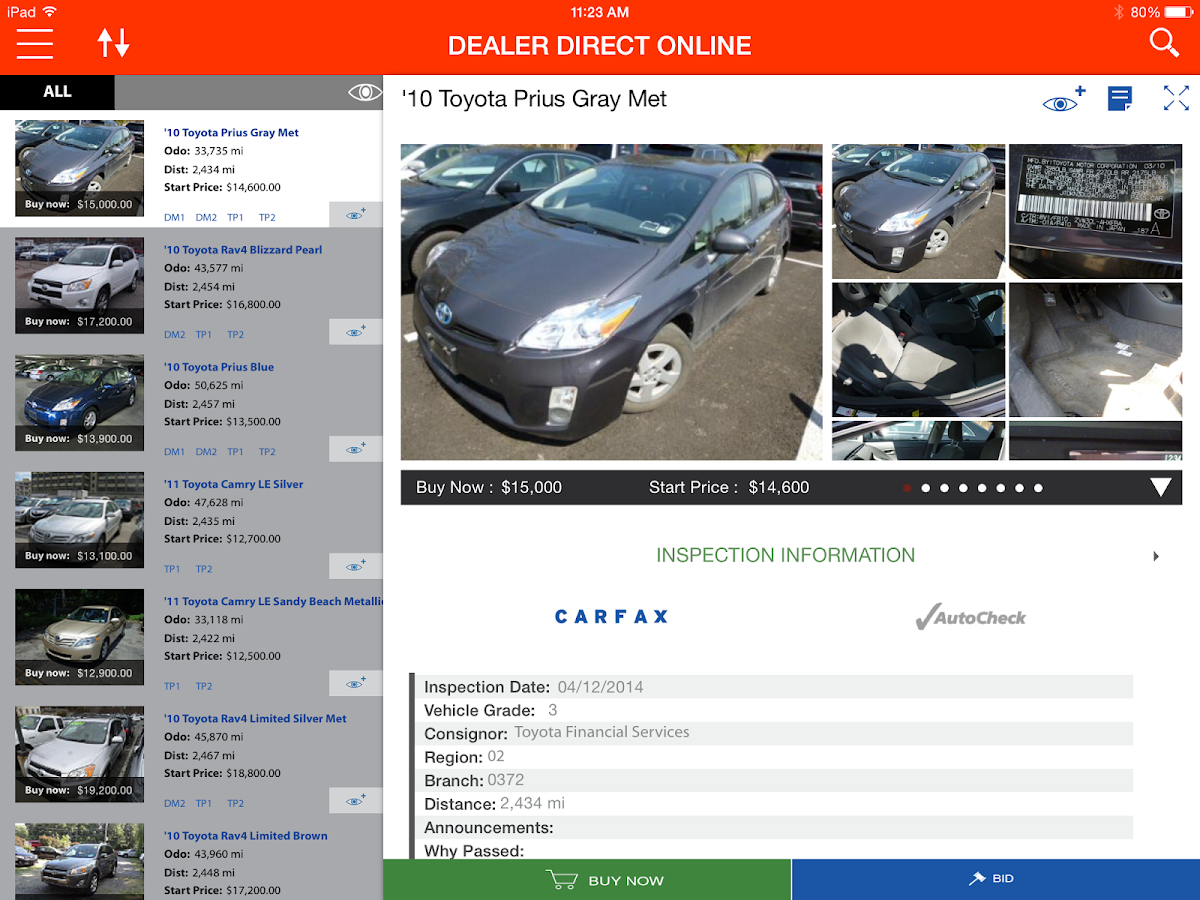Viewport: 1200px width, 900px height.
Task: Open the CARFAX report
Action: coord(611,617)
